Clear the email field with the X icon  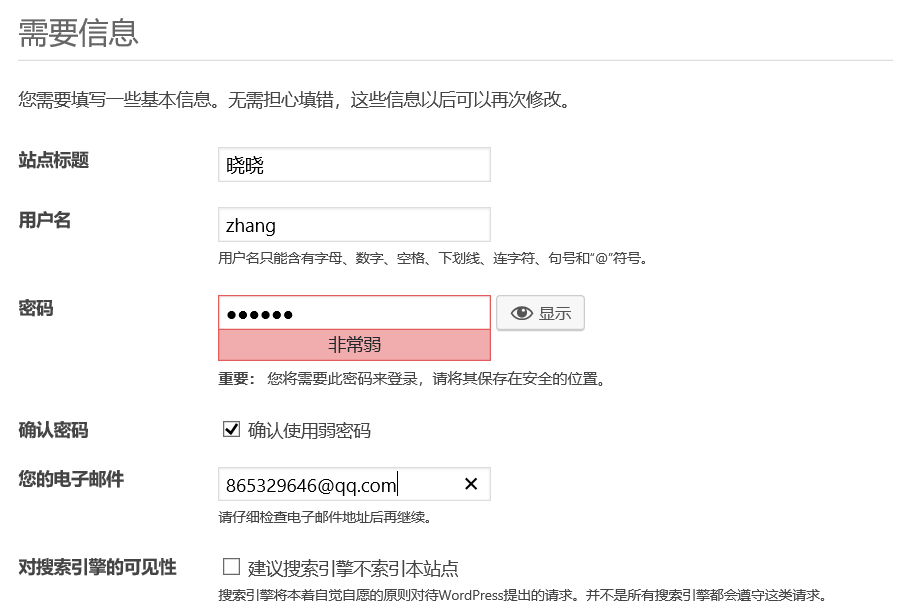[x=471, y=484]
